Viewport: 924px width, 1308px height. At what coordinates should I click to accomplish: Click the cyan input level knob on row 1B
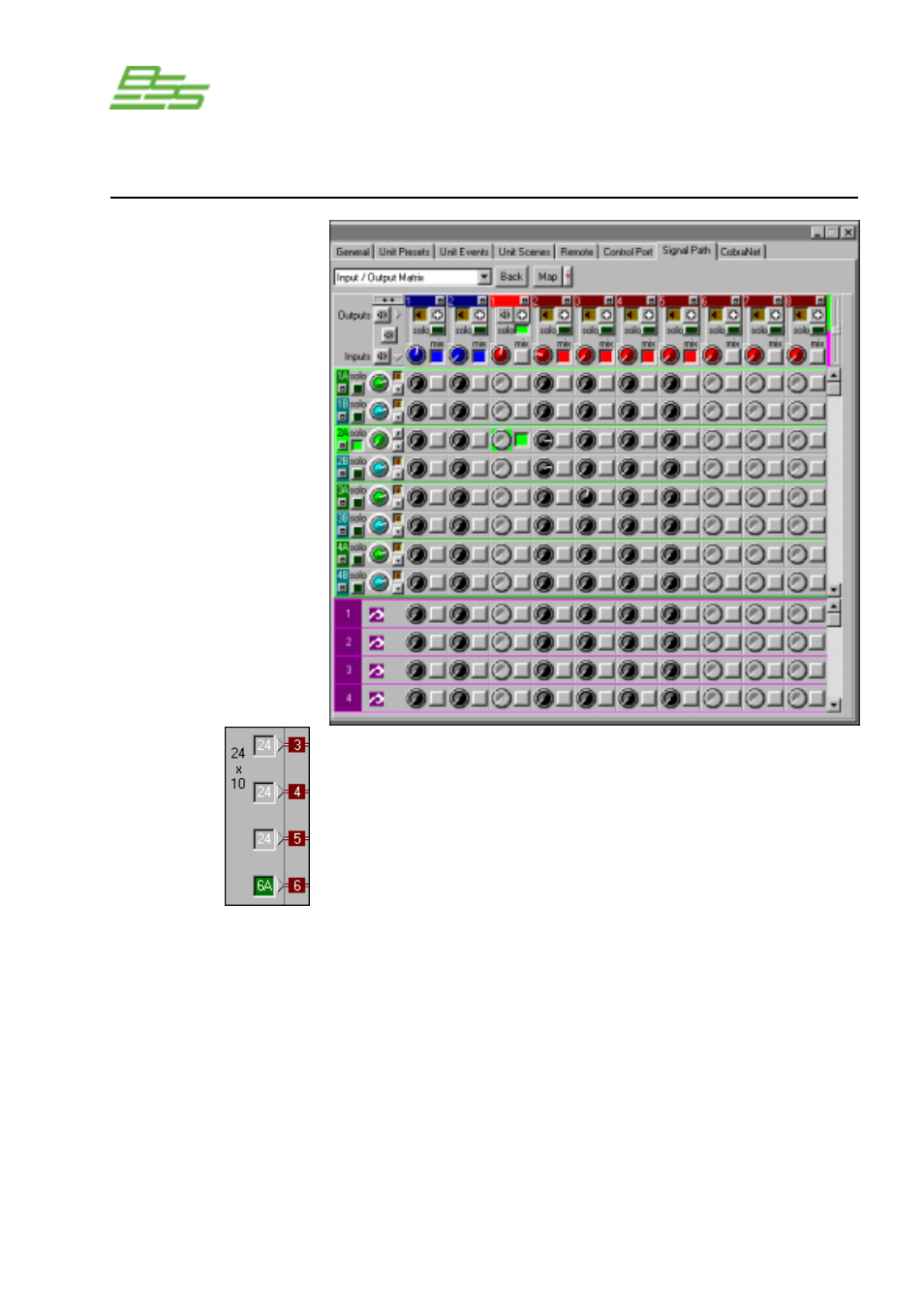coord(380,411)
